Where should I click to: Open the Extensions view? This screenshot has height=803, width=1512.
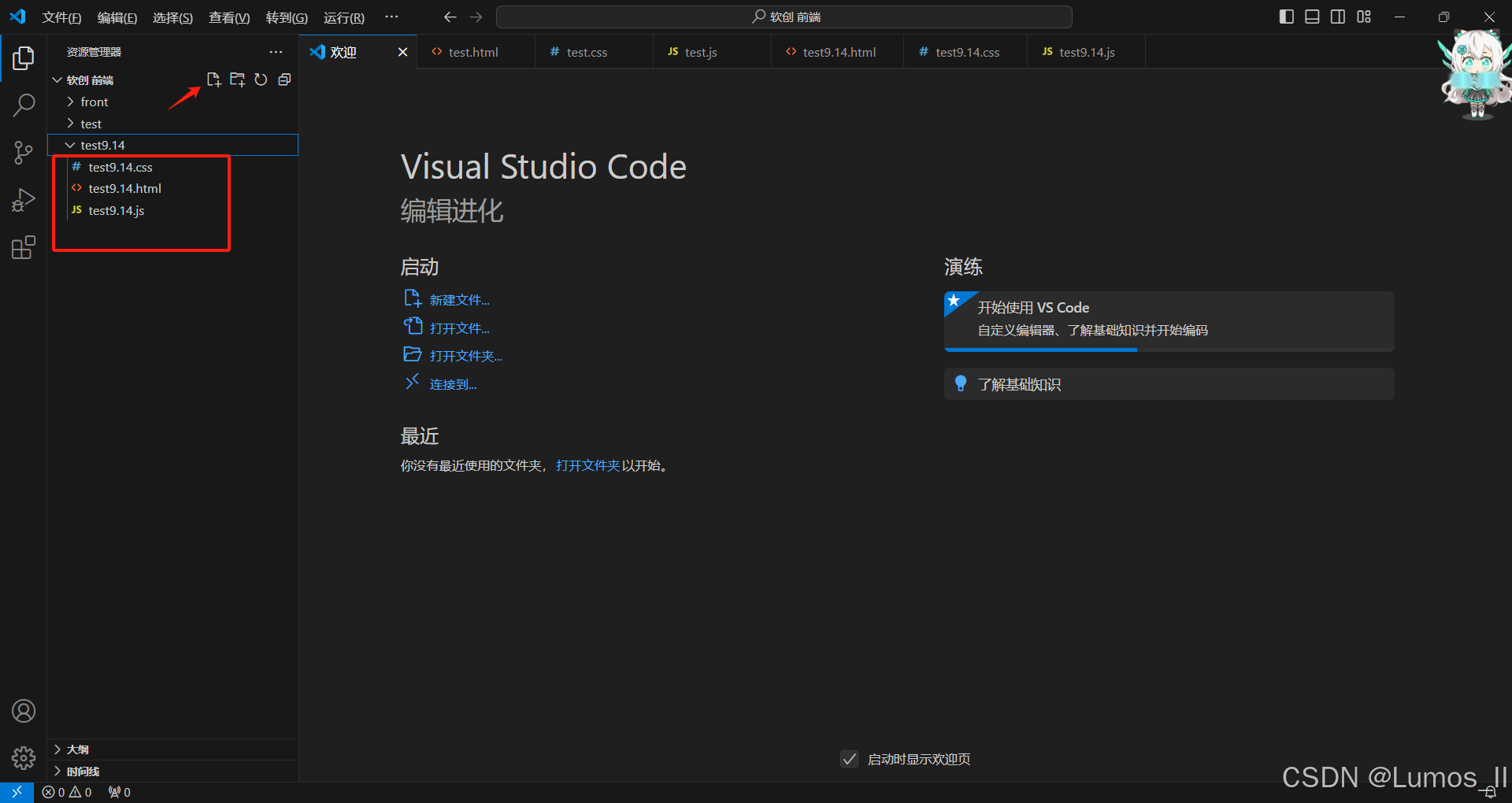(24, 247)
